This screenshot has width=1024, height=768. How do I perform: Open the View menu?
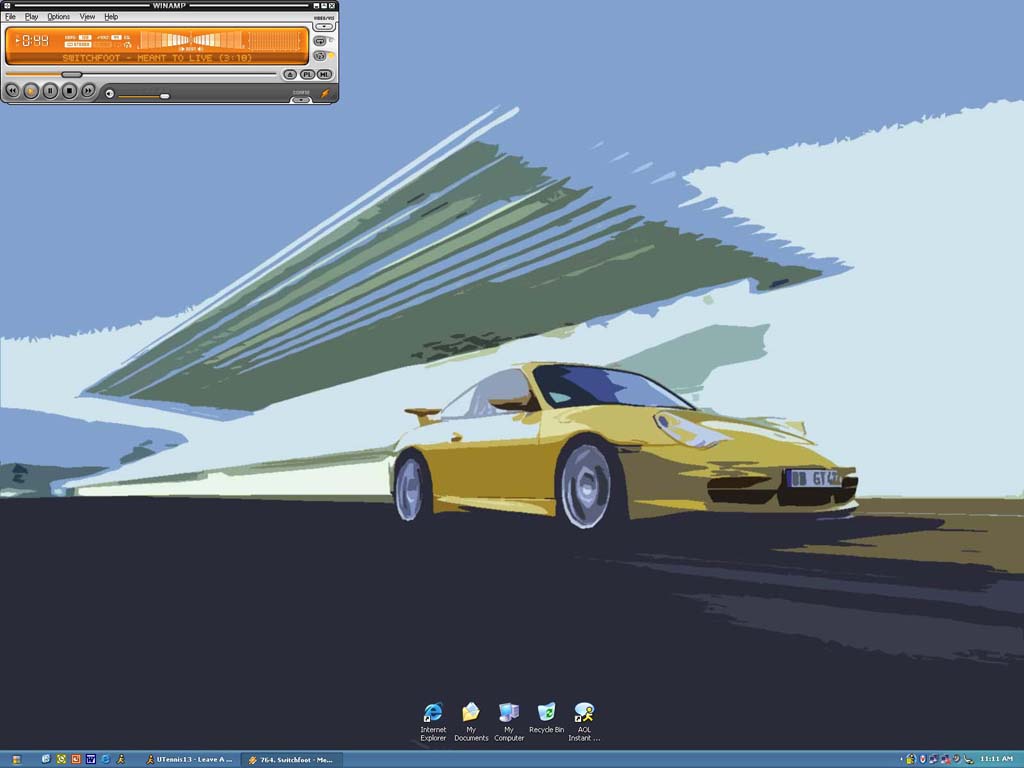(87, 17)
